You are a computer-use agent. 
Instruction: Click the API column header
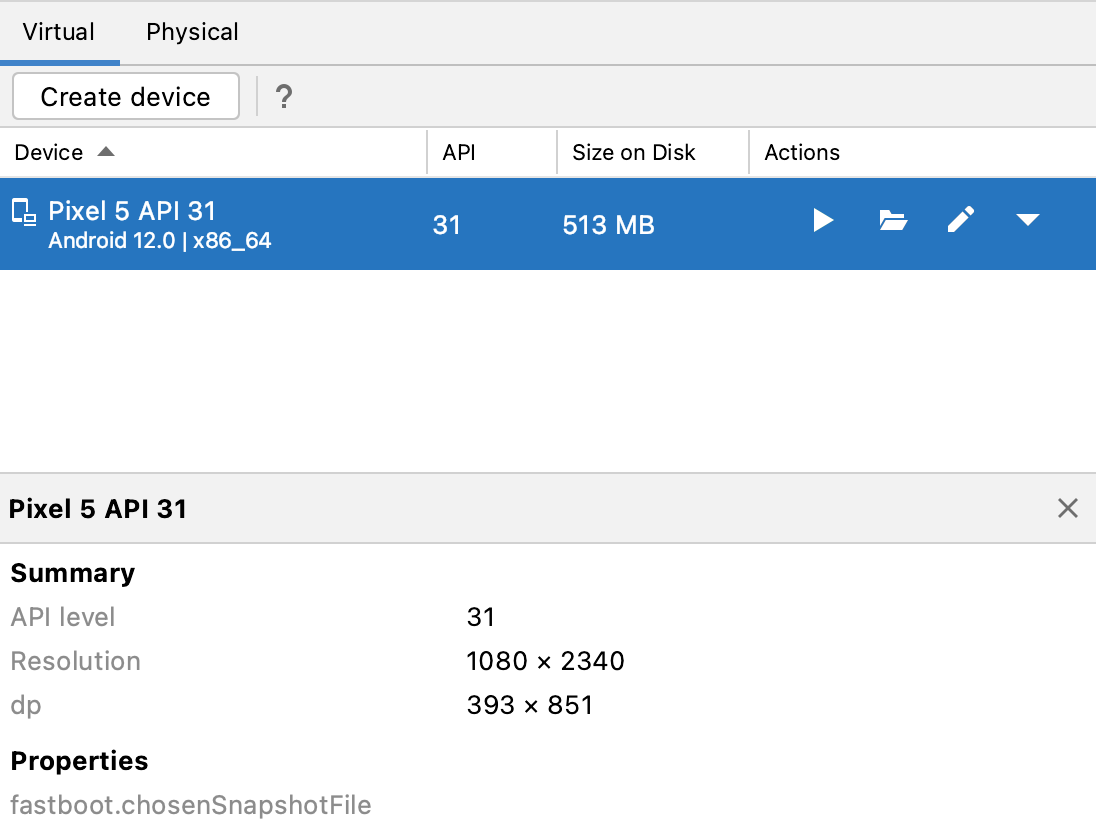(459, 152)
